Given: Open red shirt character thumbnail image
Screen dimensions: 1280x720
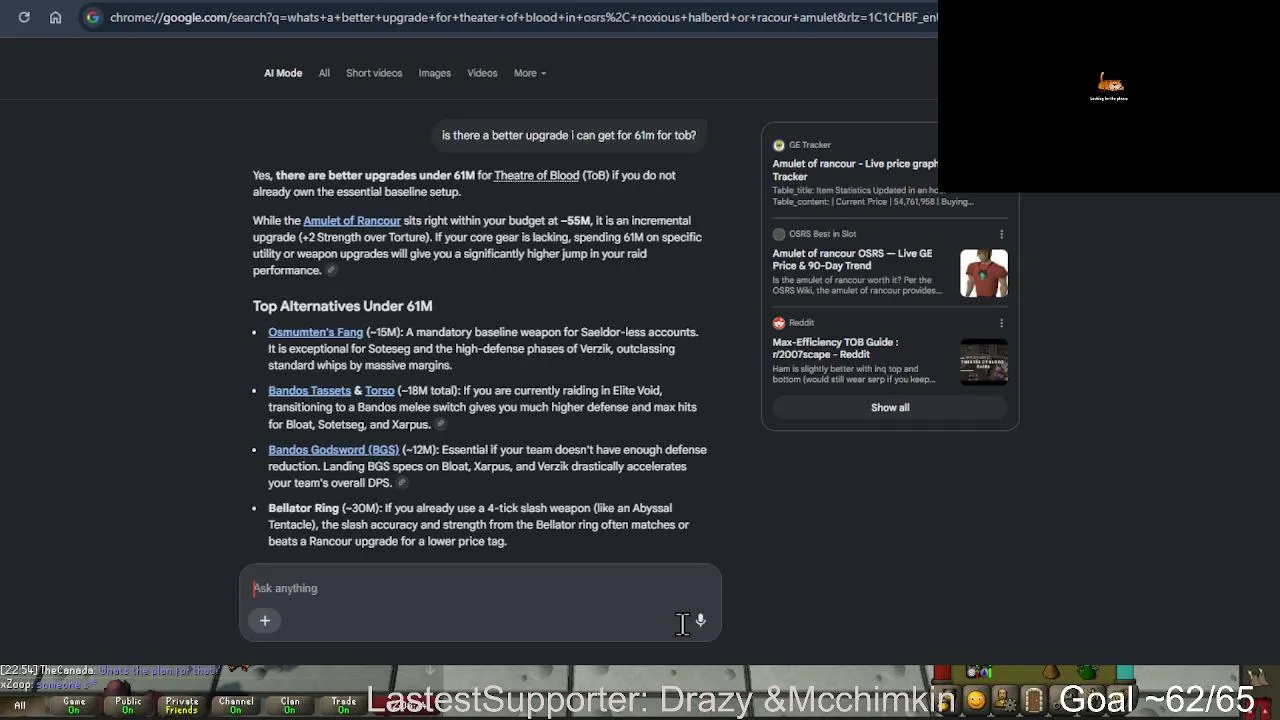Looking at the screenshot, I should [984, 273].
